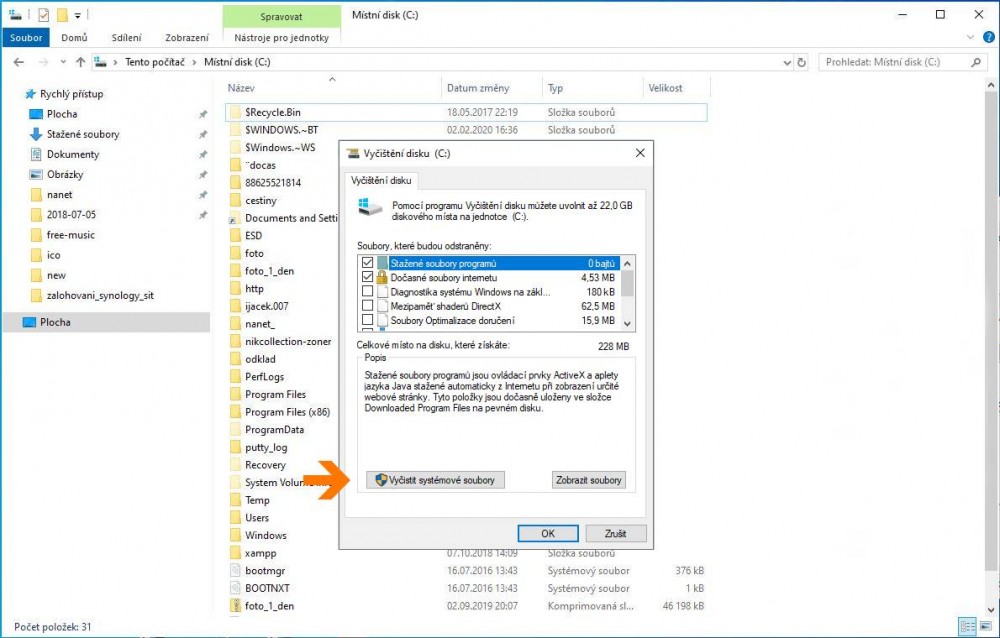Click the Back arrow in Explorer
This screenshot has height=638, width=1000.
[x=18, y=62]
